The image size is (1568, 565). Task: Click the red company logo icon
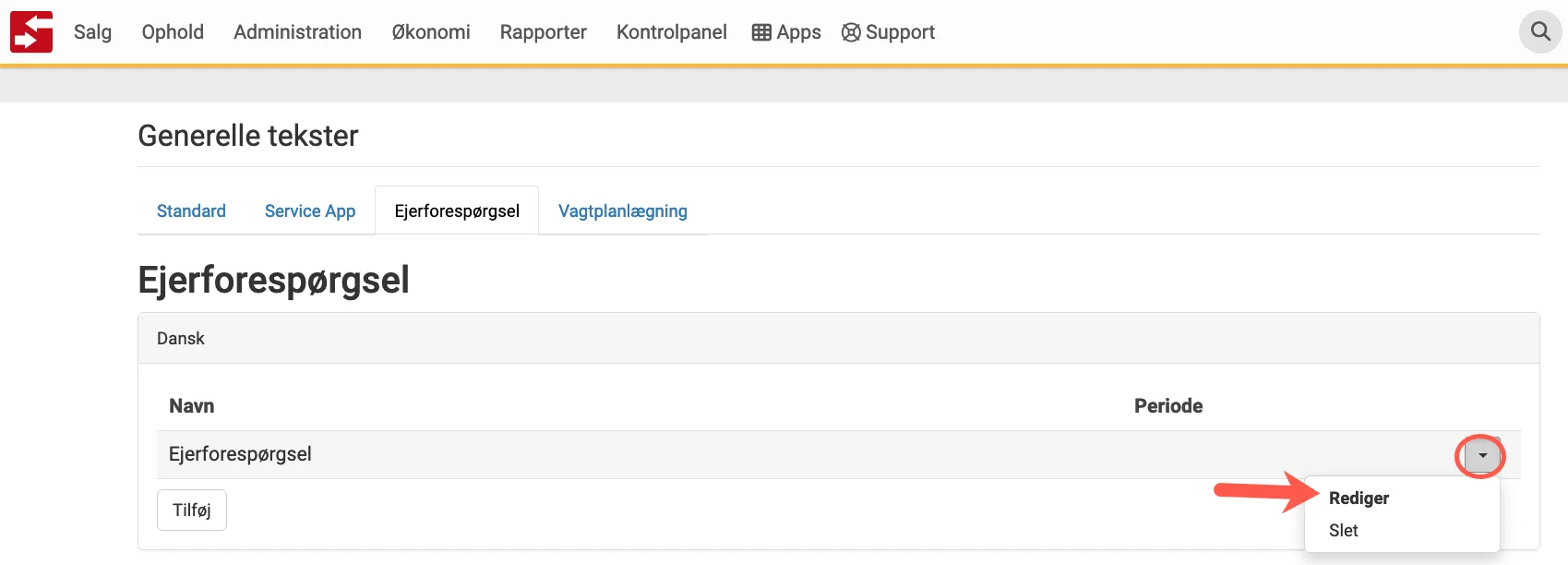pos(31,32)
